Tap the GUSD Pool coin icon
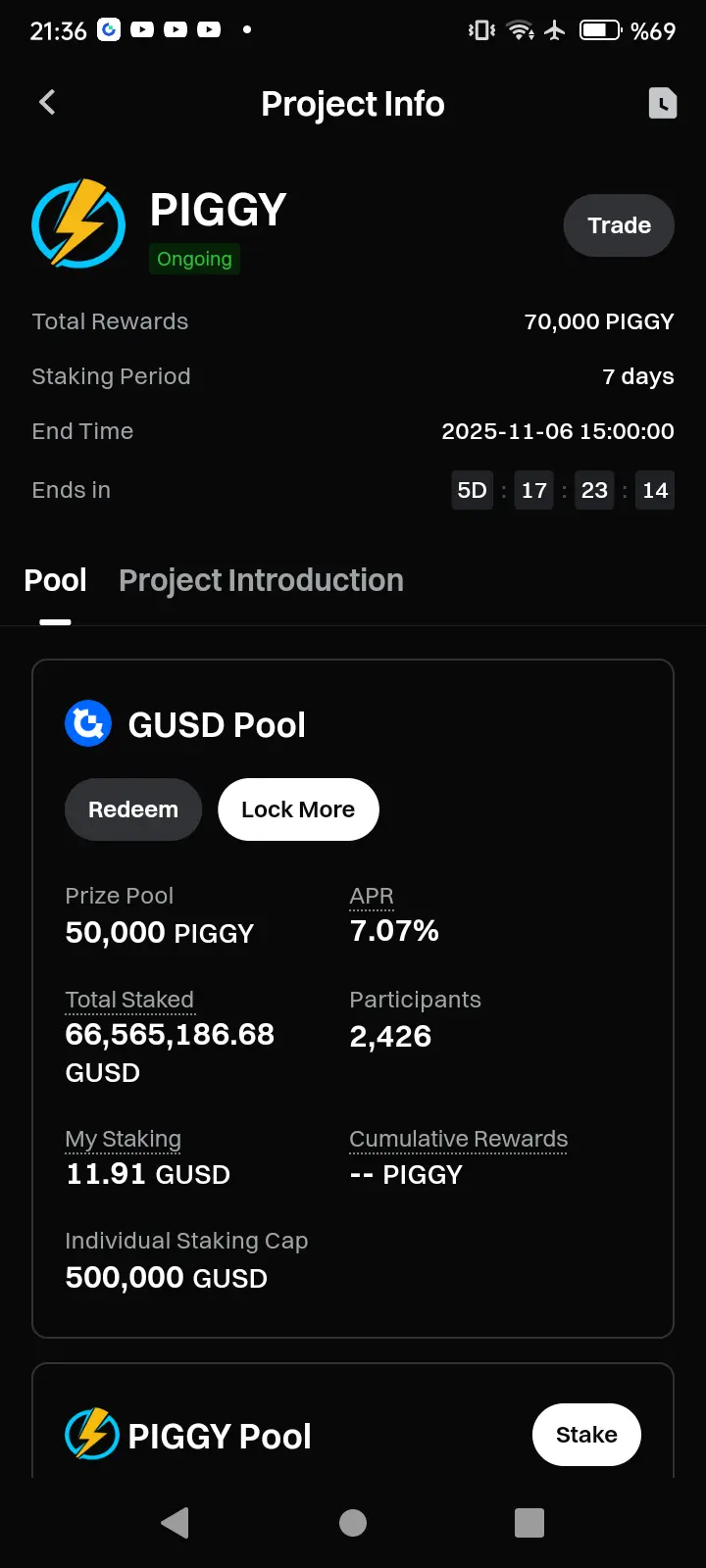 tap(88, 723)
